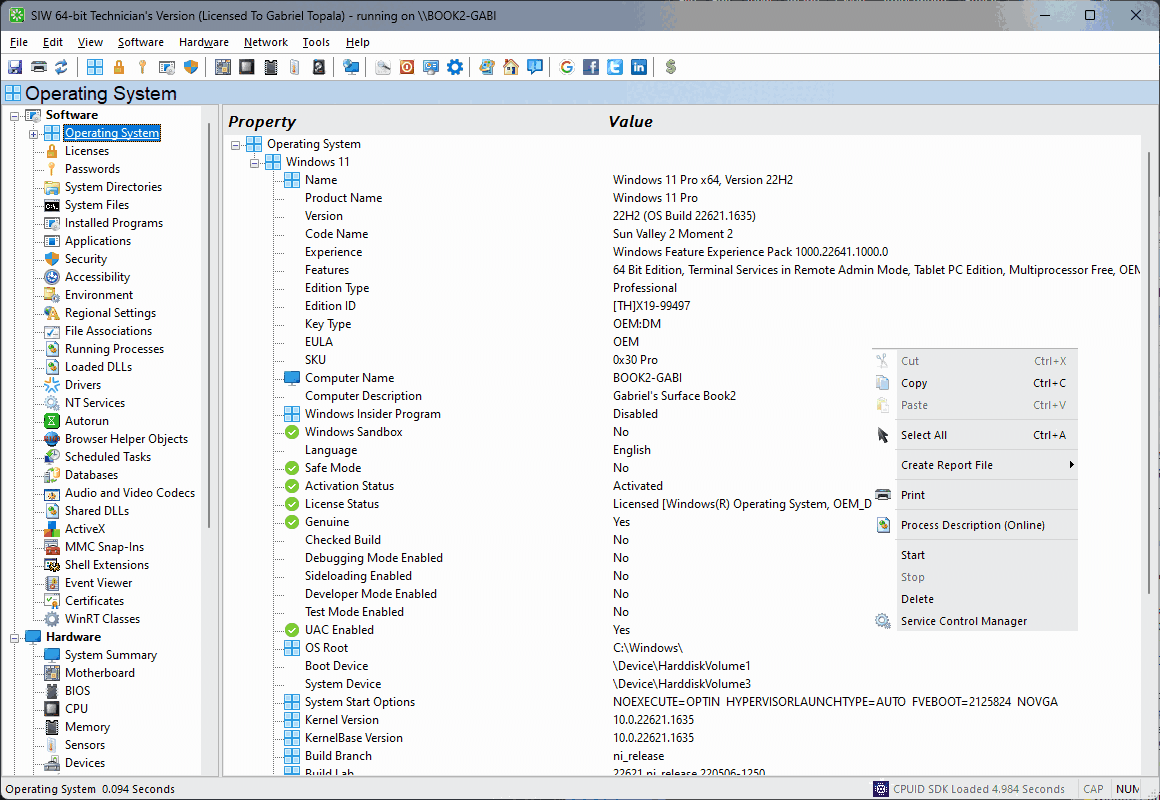Screen dimensions: 1160x800
Task: Toggle the NUM indicator in status bar
Action: click(1128, 788)
